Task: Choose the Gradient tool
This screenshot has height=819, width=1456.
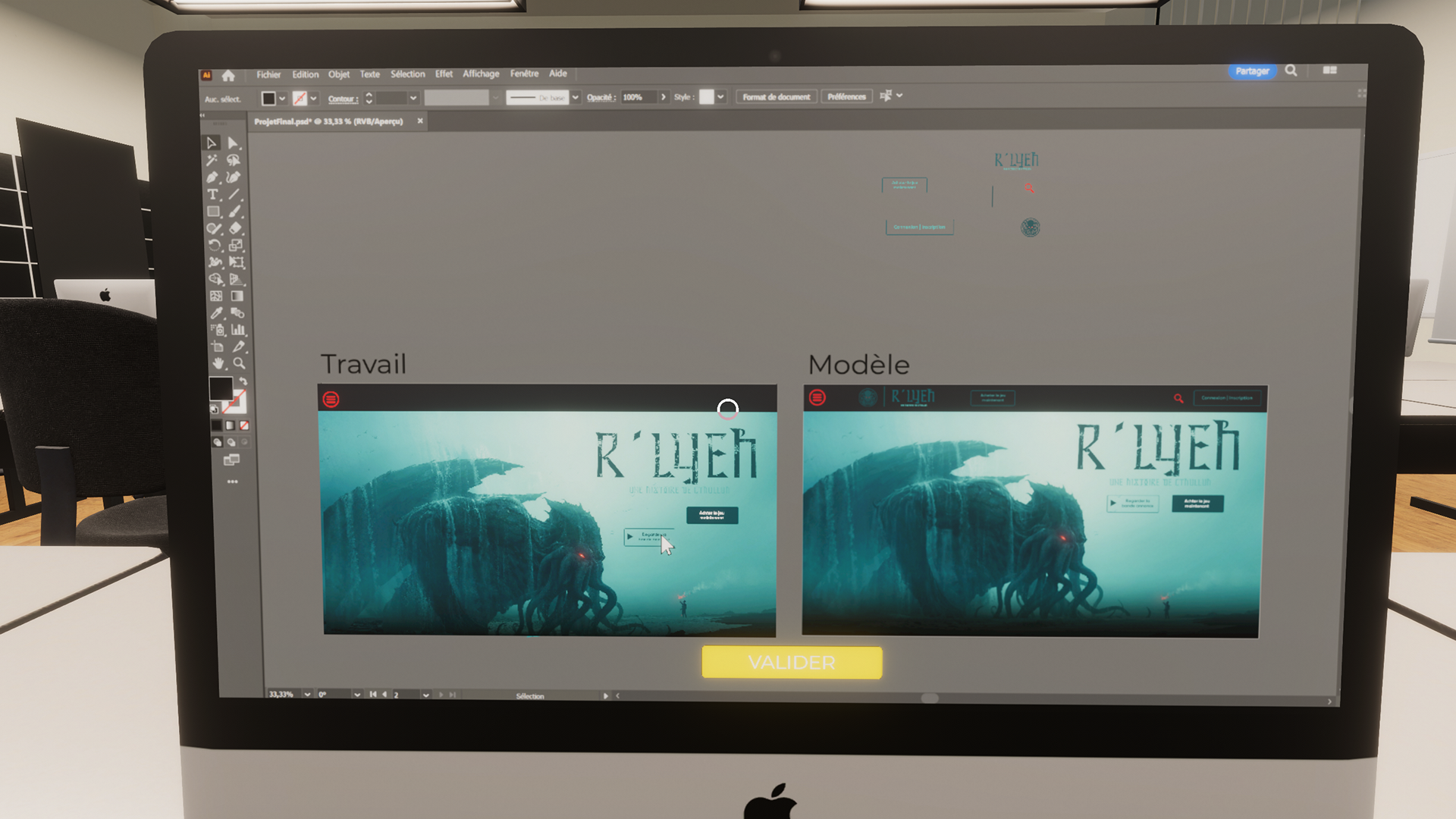Action: click(x=237, y=296)
